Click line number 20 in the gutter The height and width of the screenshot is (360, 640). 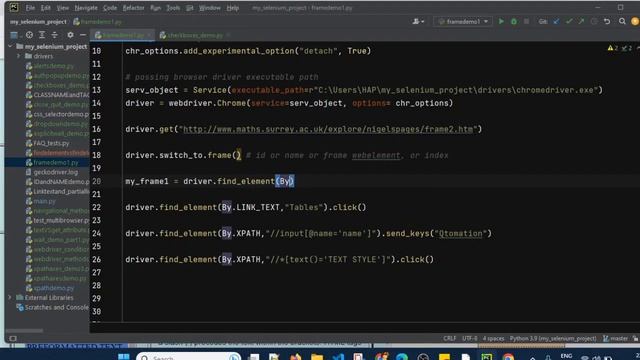coord(96,181)
